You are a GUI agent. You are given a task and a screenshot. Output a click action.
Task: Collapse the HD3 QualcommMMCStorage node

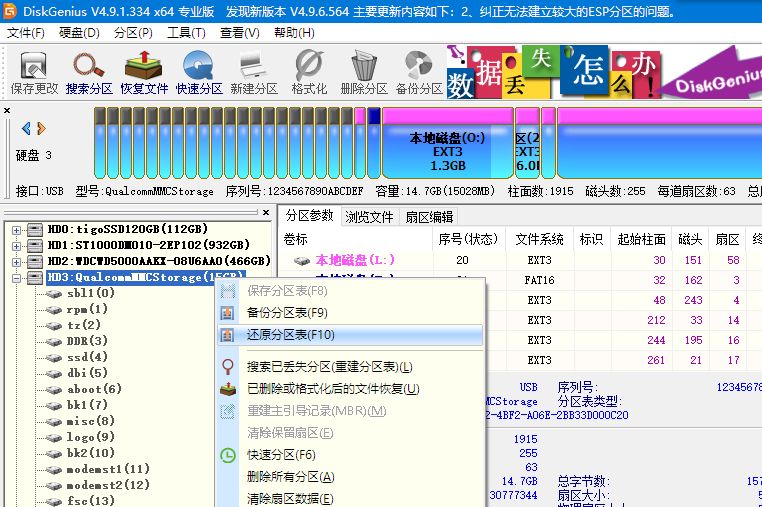[17, 279]
